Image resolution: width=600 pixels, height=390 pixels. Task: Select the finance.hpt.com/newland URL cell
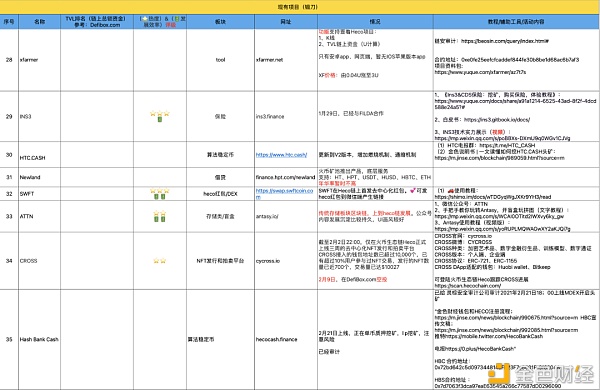point(286,177)
